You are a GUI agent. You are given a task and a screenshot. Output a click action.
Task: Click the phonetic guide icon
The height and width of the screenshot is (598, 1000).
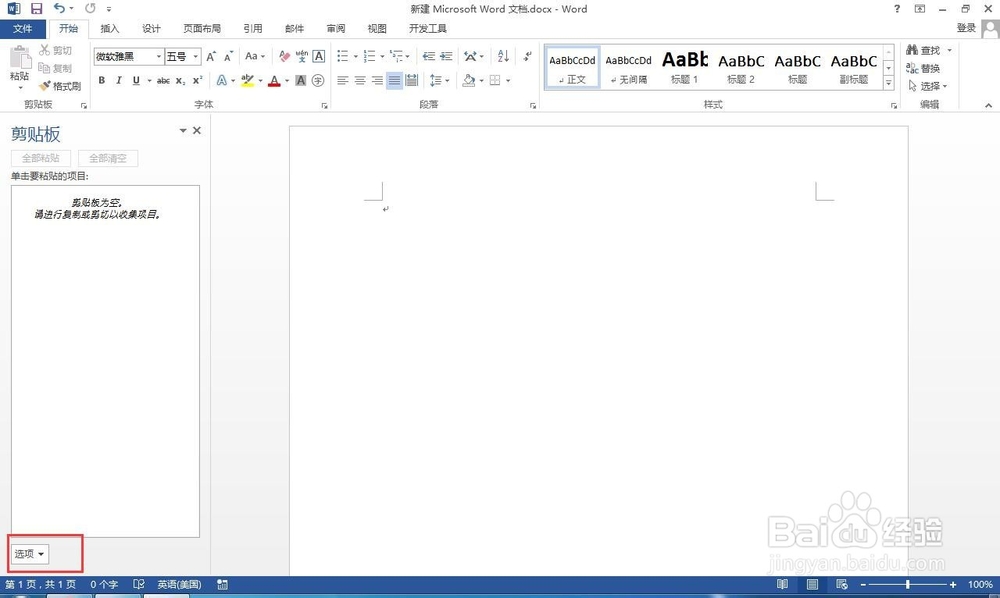302,57
